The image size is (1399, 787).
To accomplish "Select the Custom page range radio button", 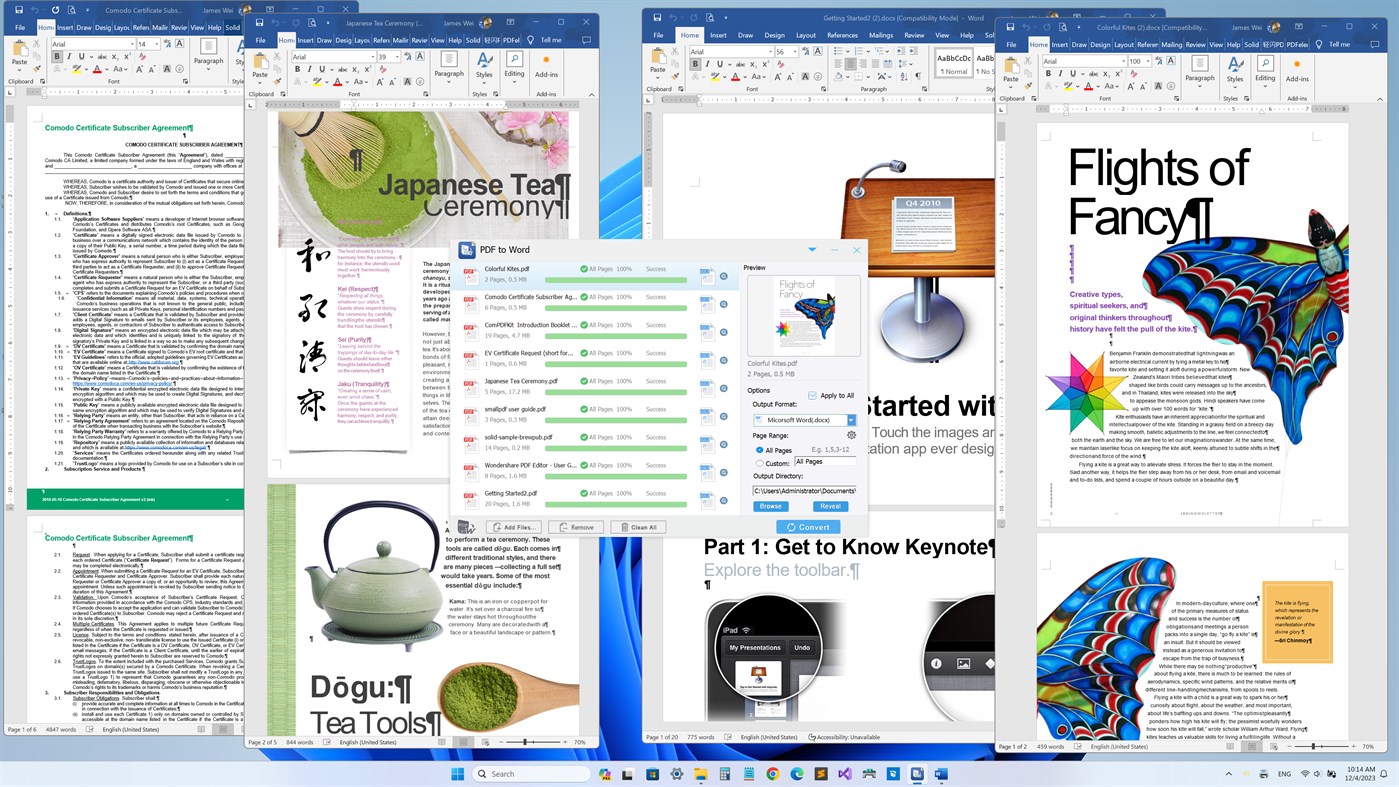I will pyautogui.click(x=760, y=463).
